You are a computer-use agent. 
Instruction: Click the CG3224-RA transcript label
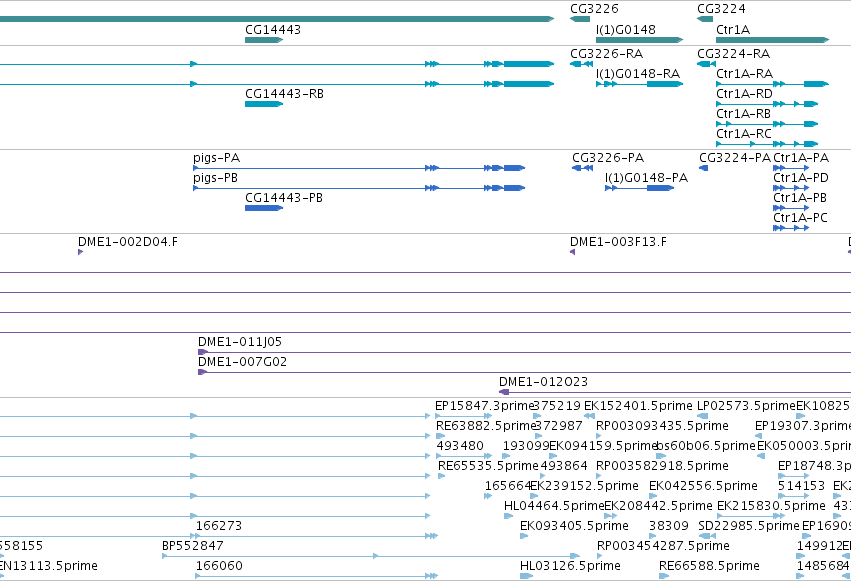coord(734,54)
